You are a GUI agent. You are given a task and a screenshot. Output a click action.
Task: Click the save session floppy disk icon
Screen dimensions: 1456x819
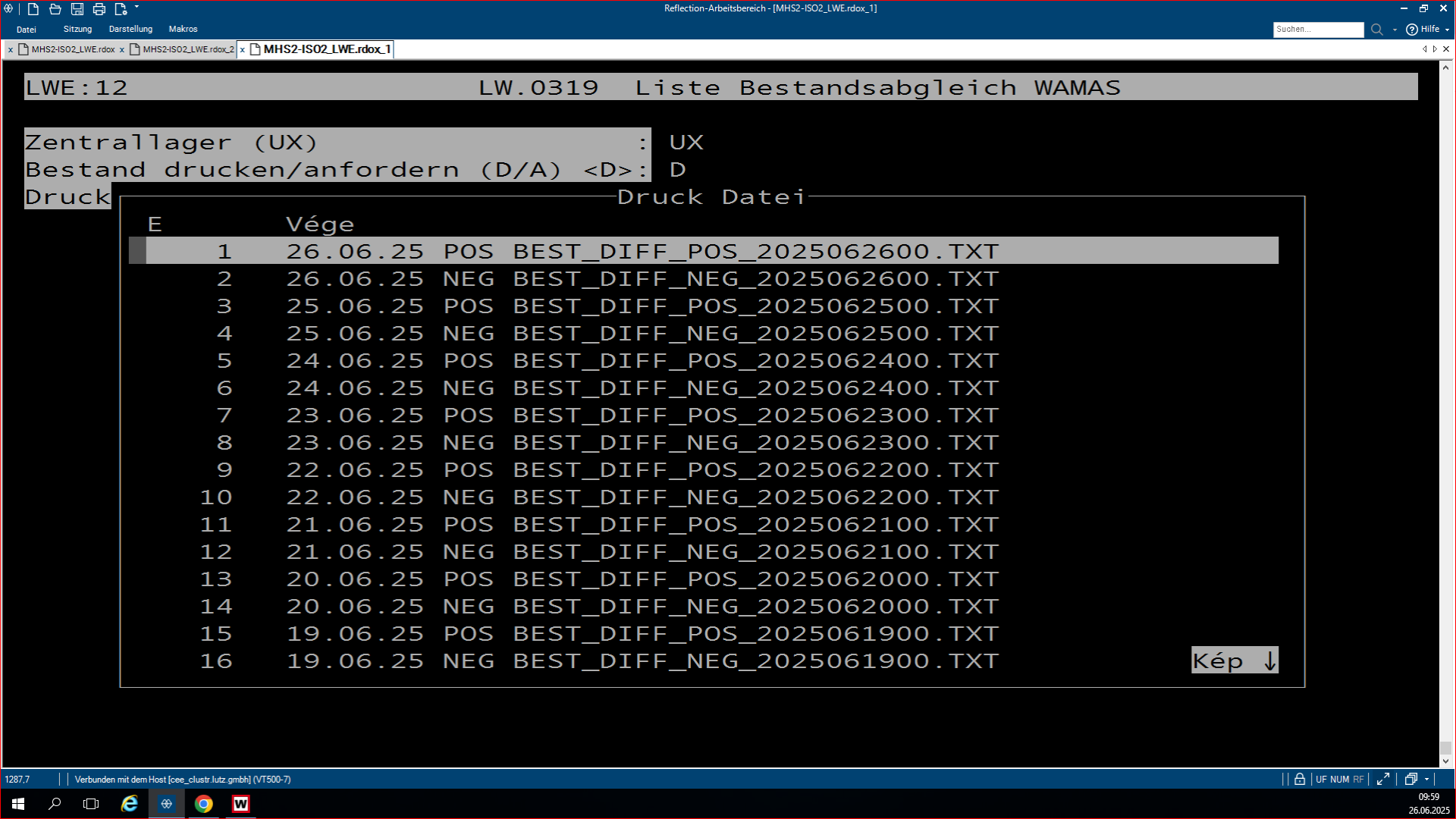pyautogui.click(x=77, y=9)
